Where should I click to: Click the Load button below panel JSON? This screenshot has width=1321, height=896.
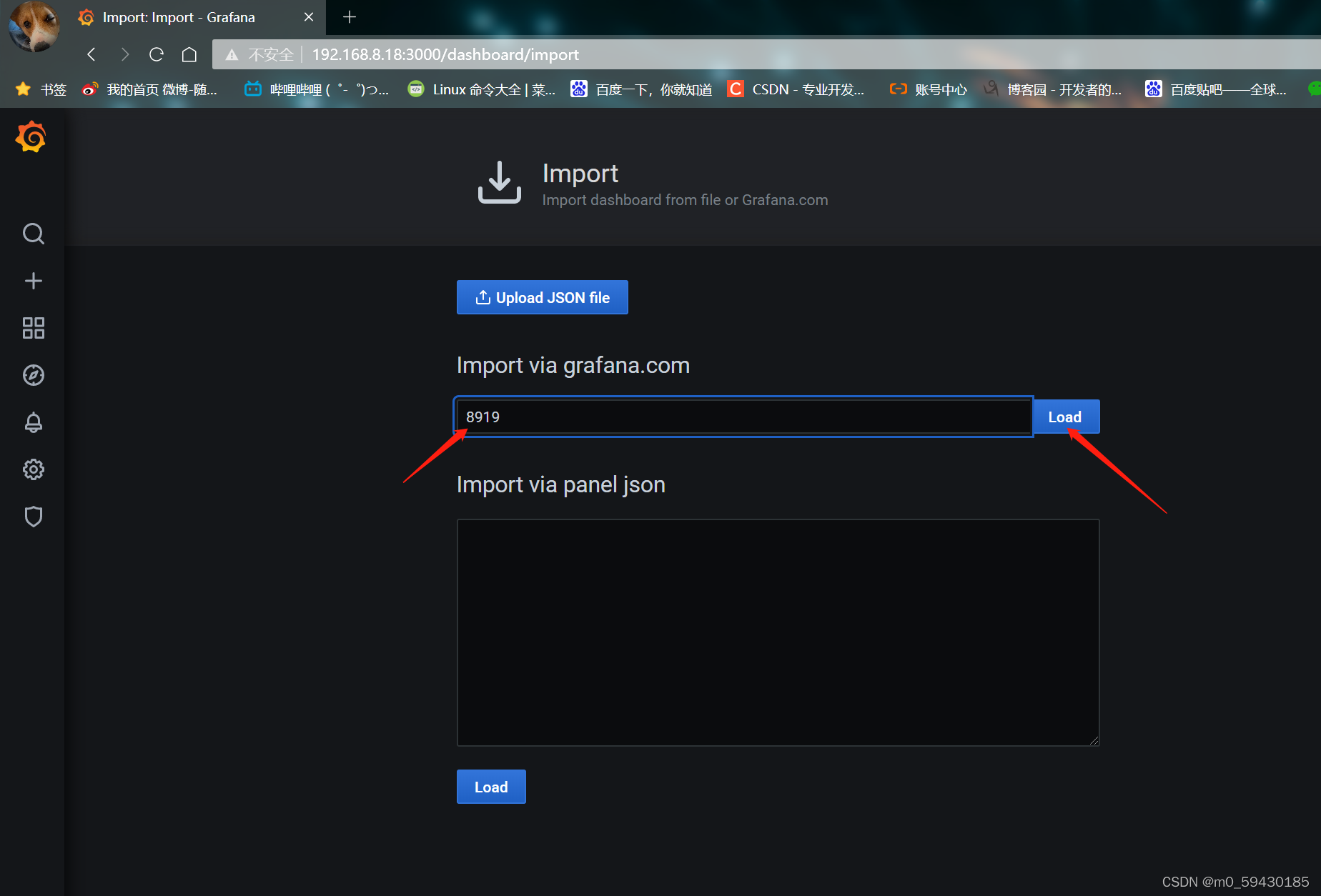[x=491, y=787]
